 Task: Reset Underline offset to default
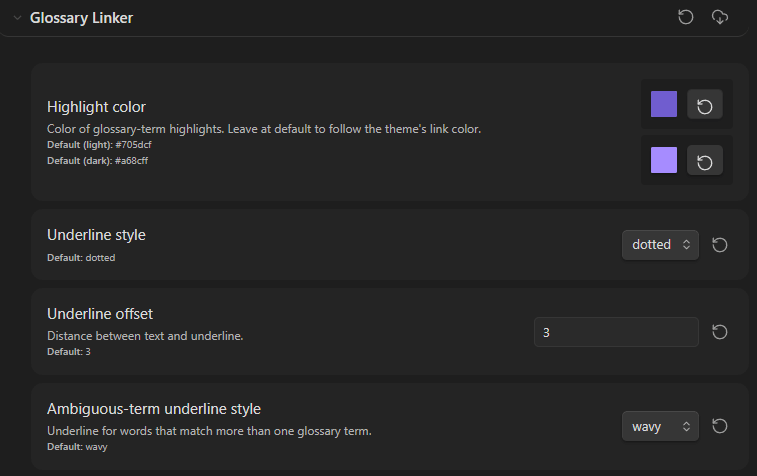coord(720,332)
